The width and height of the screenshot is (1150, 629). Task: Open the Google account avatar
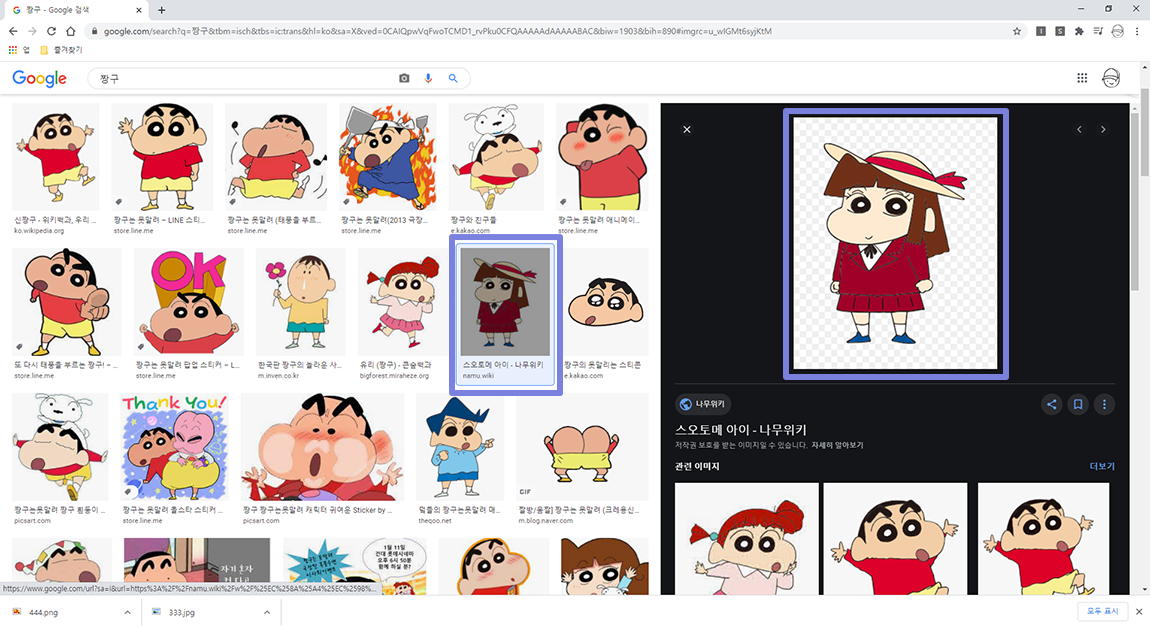coord(1111,78)
